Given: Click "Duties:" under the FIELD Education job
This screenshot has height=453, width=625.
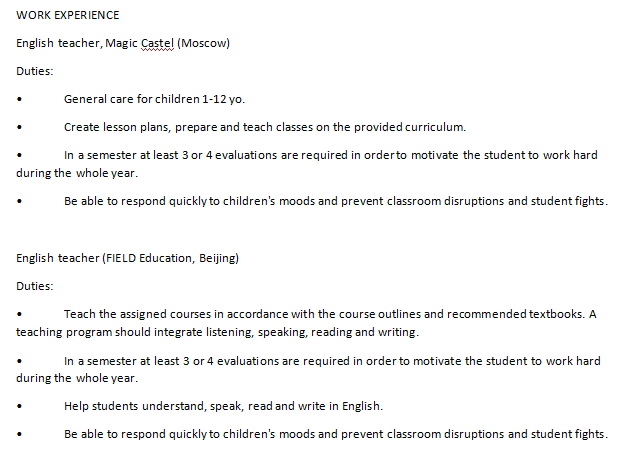Looking at the screenshot, I should click(x=35, y=285).
